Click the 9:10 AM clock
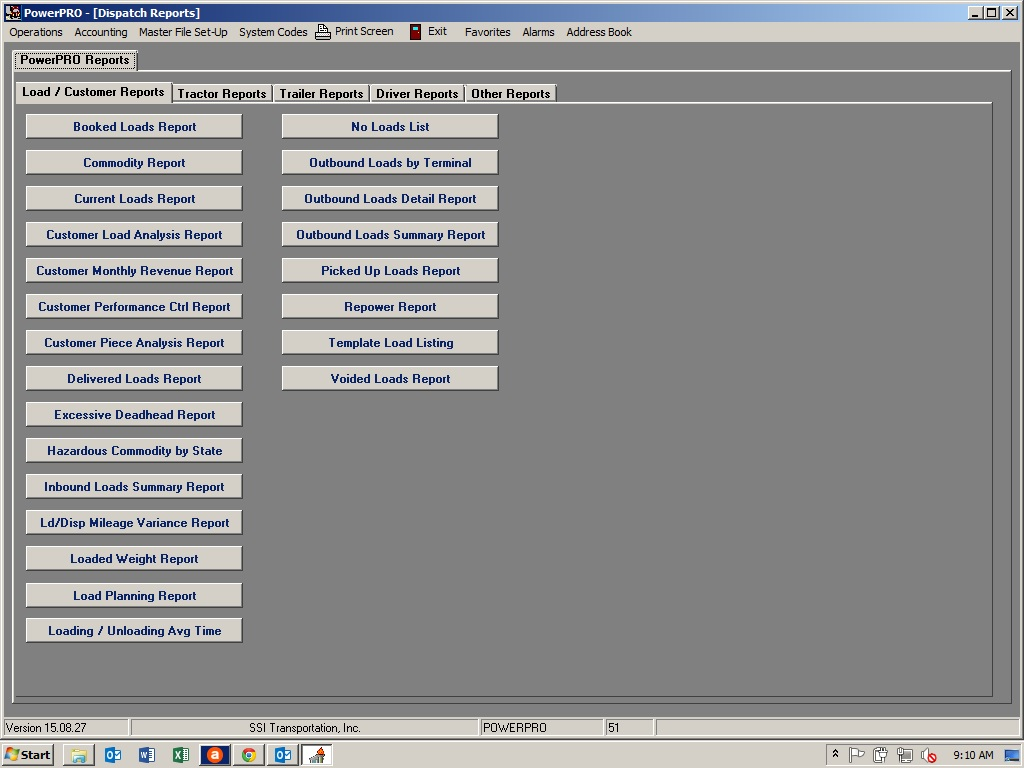Screen dimensions: 1024x768 coord(973,756)
